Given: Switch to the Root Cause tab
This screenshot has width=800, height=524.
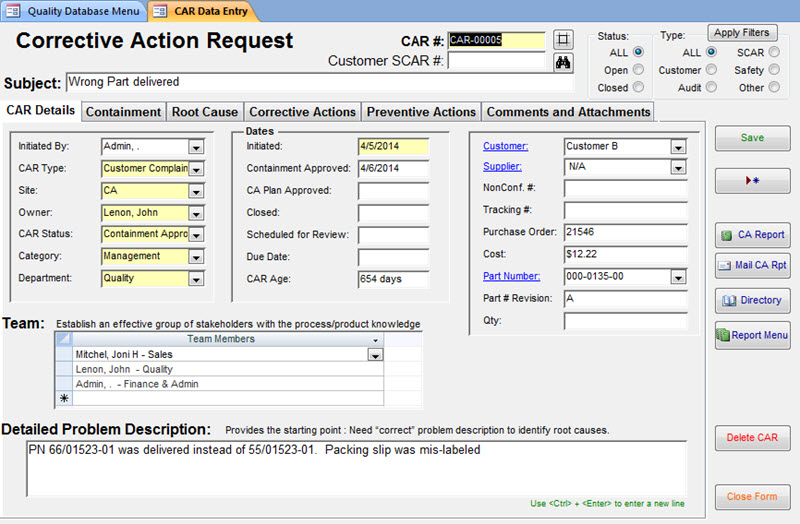Looking at the screenshot, I should [x=205, y=112].
